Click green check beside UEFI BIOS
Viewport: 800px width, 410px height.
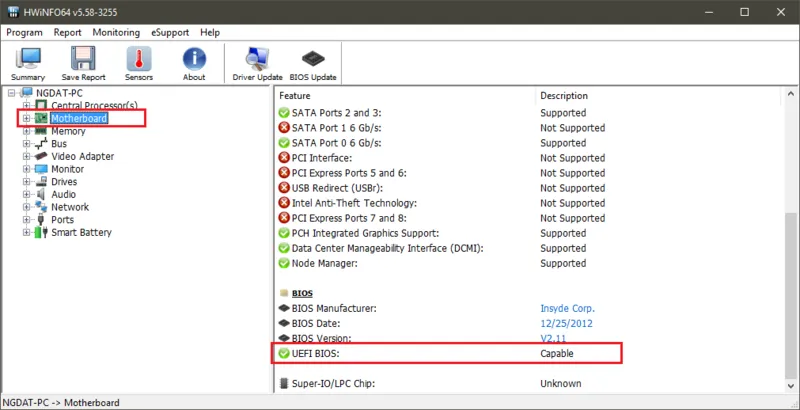click(x=284, y=353)
